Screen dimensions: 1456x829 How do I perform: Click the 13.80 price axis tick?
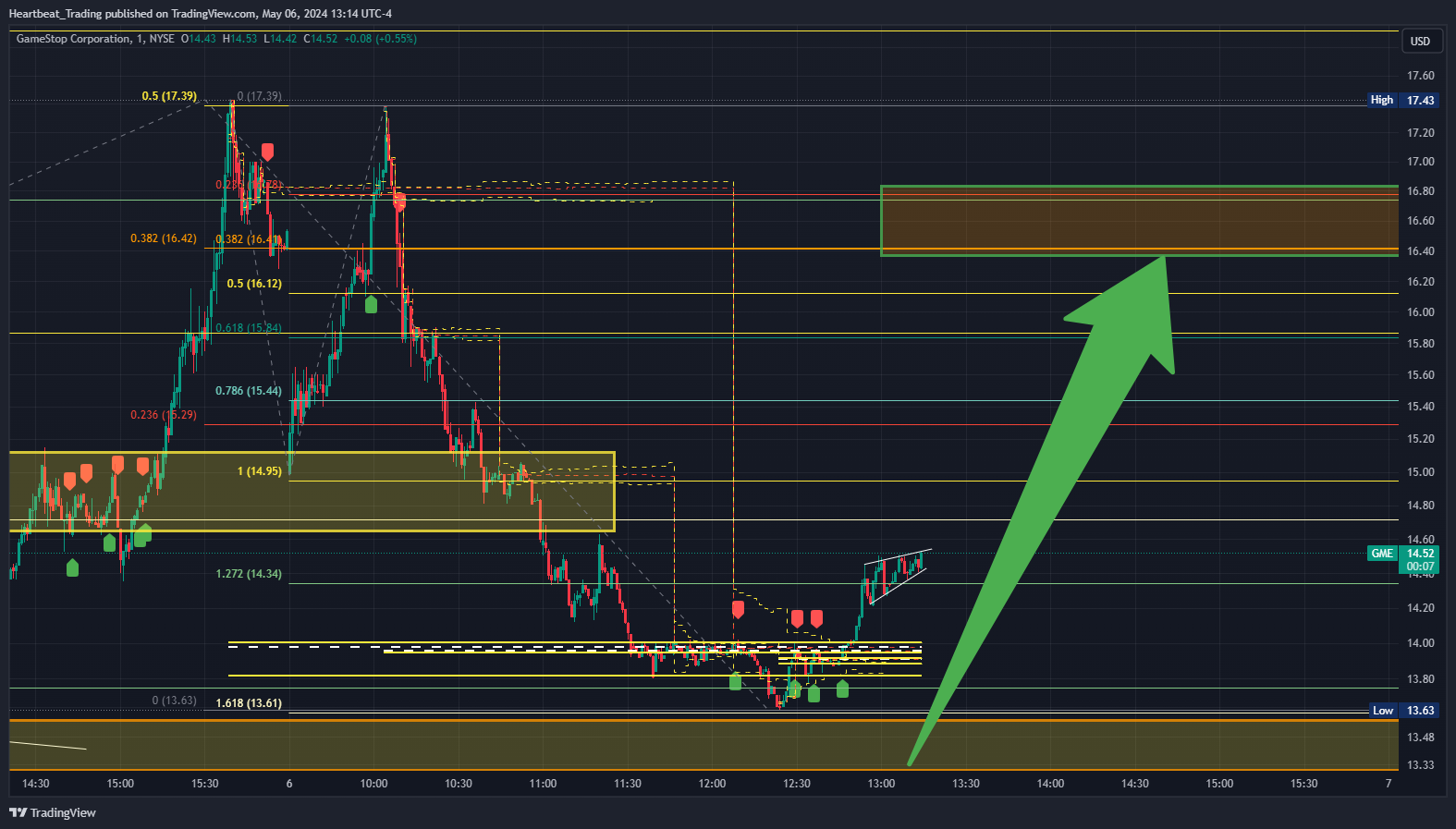pyautogui.click(x=1421, y=679)
